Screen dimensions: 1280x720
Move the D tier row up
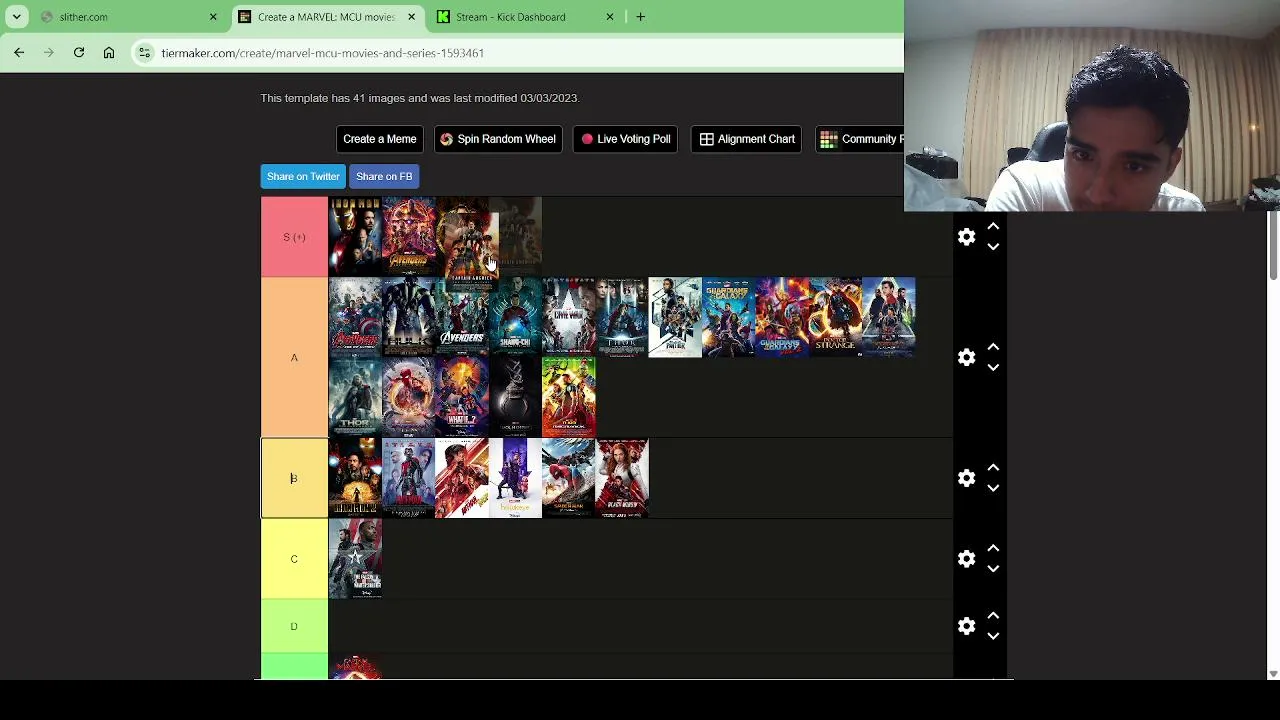[x=993, y=616]
